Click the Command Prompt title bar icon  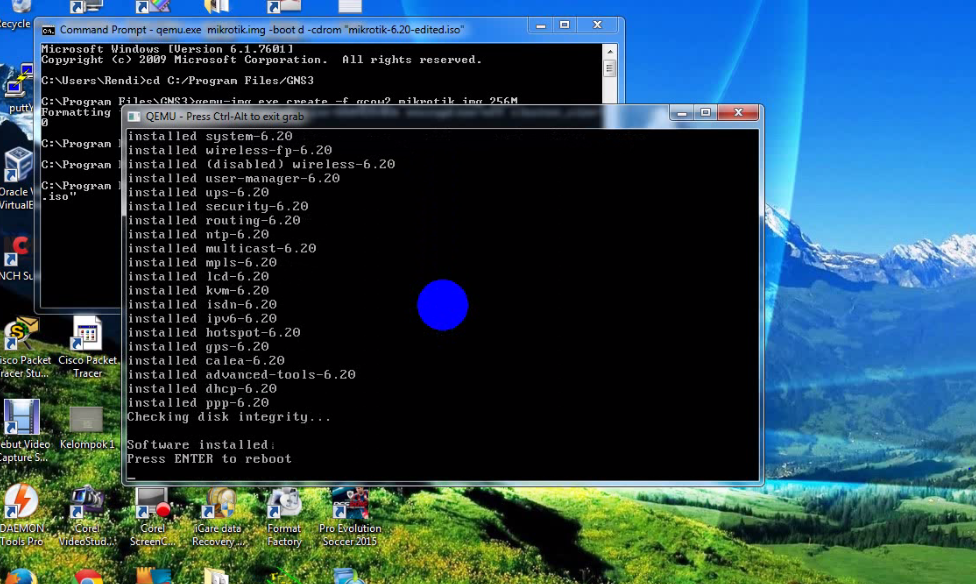tap(48, 30)
